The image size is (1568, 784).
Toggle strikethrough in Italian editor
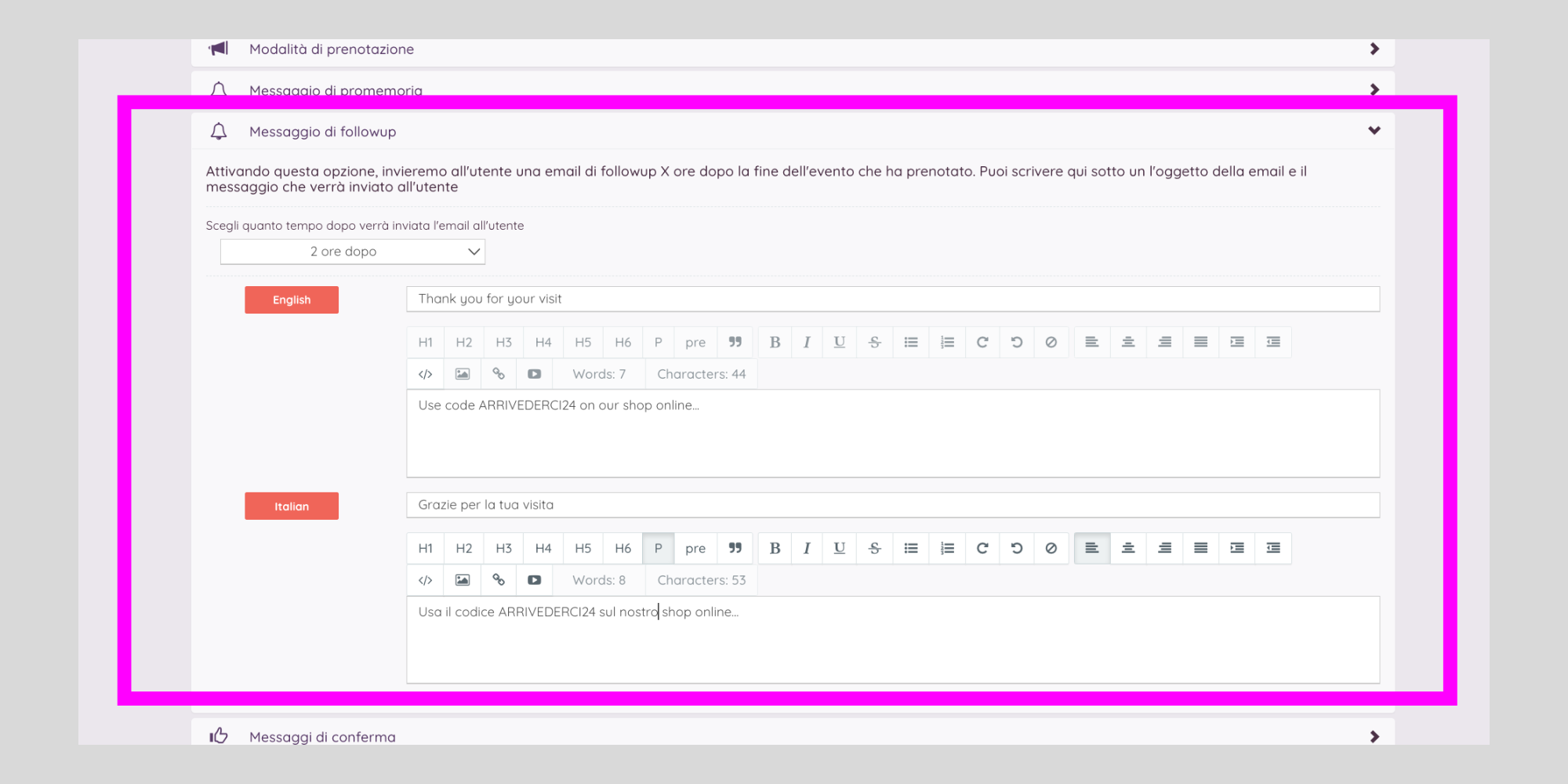point(875,548)
